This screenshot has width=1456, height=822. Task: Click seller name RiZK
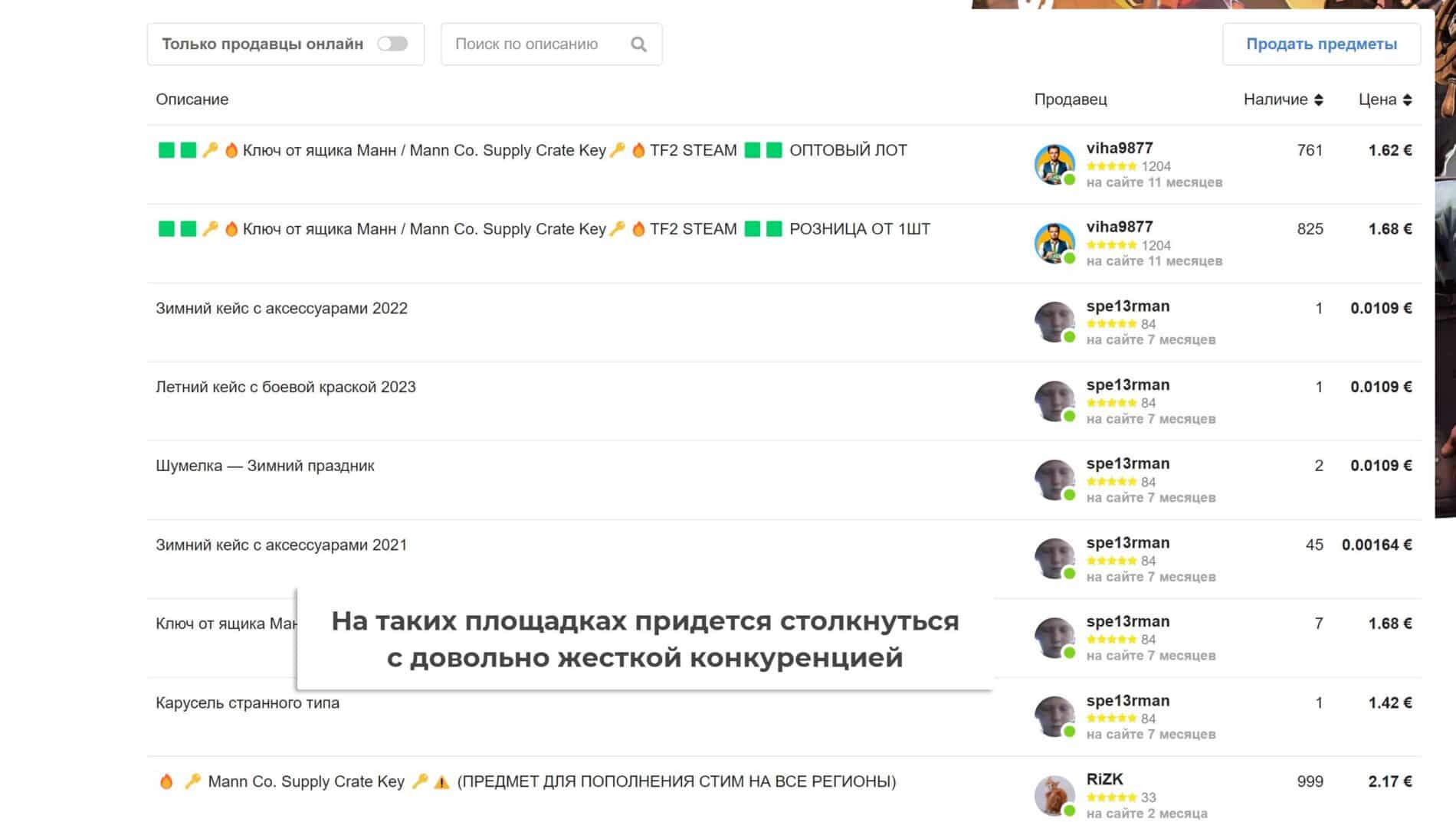(1104, 779)
